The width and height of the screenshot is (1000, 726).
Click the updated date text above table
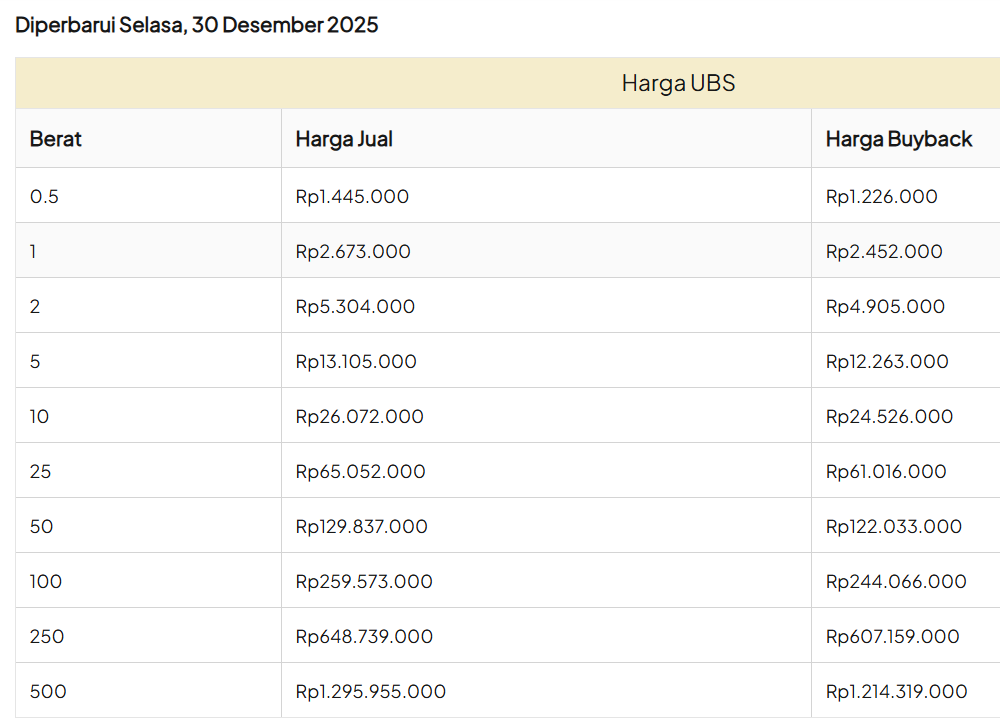pos(197,25)
